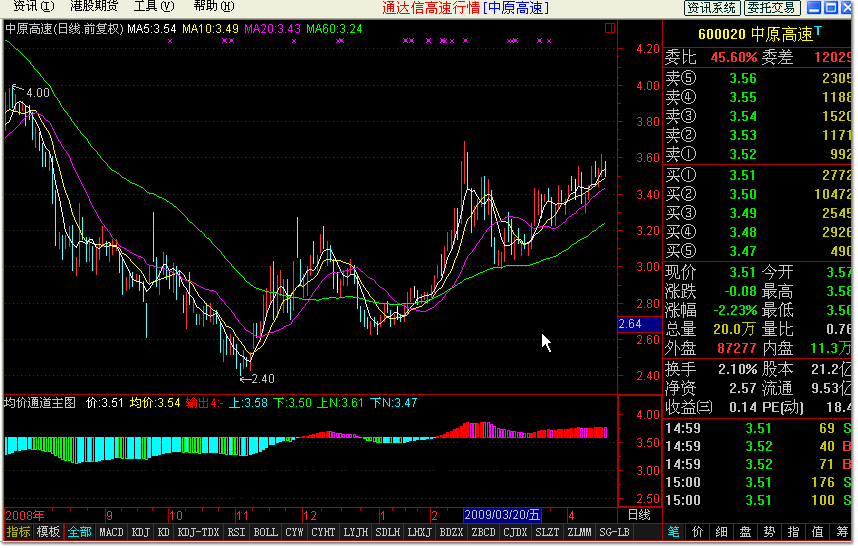Viewport: 858px width, 548px height.
Task: Click the 卖① price 3.52
Action: pos(743,155)
